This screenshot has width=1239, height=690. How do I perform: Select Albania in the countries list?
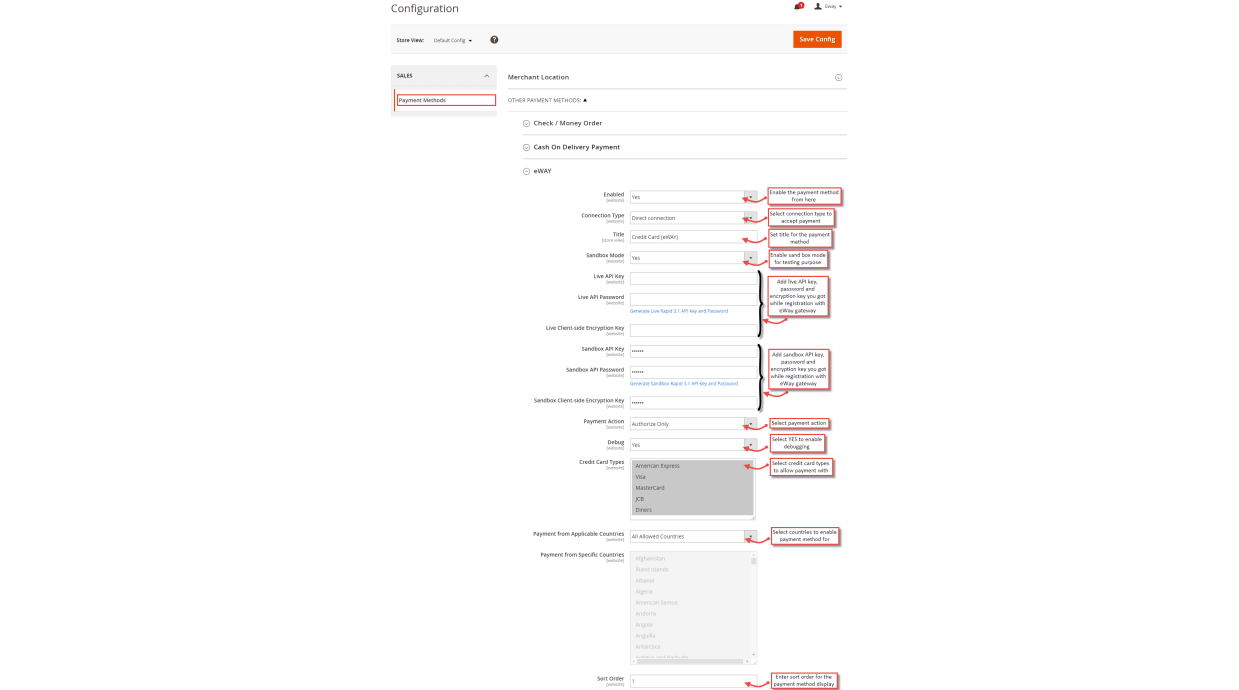(690, 581)
